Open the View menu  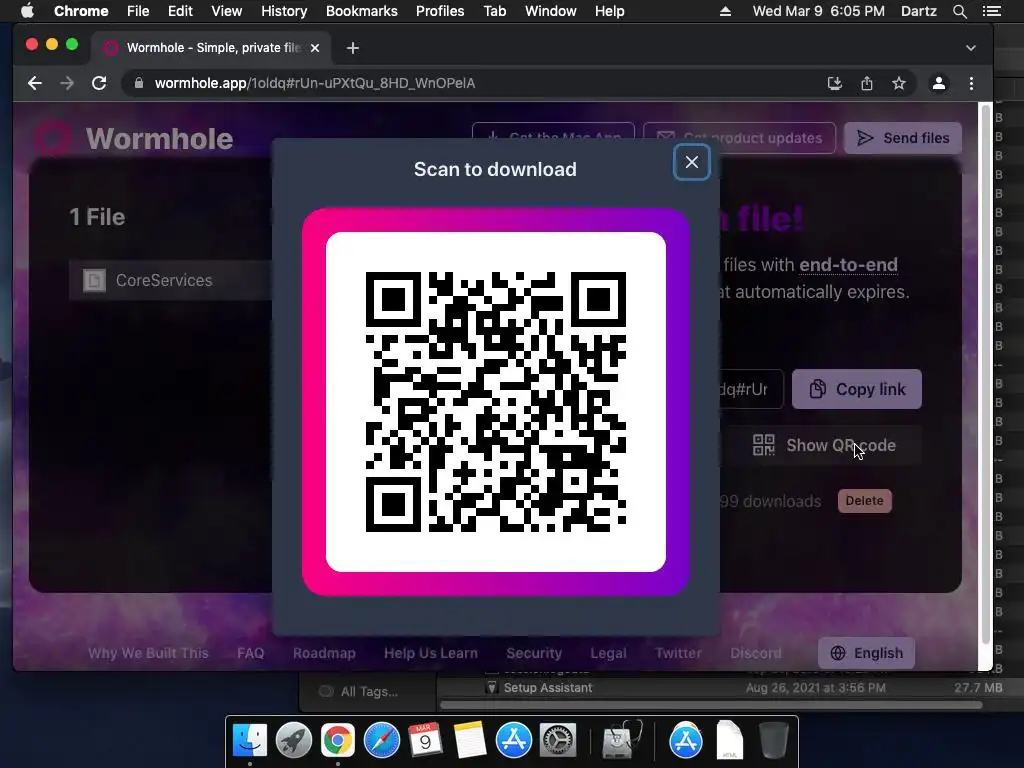click(227, 11)
